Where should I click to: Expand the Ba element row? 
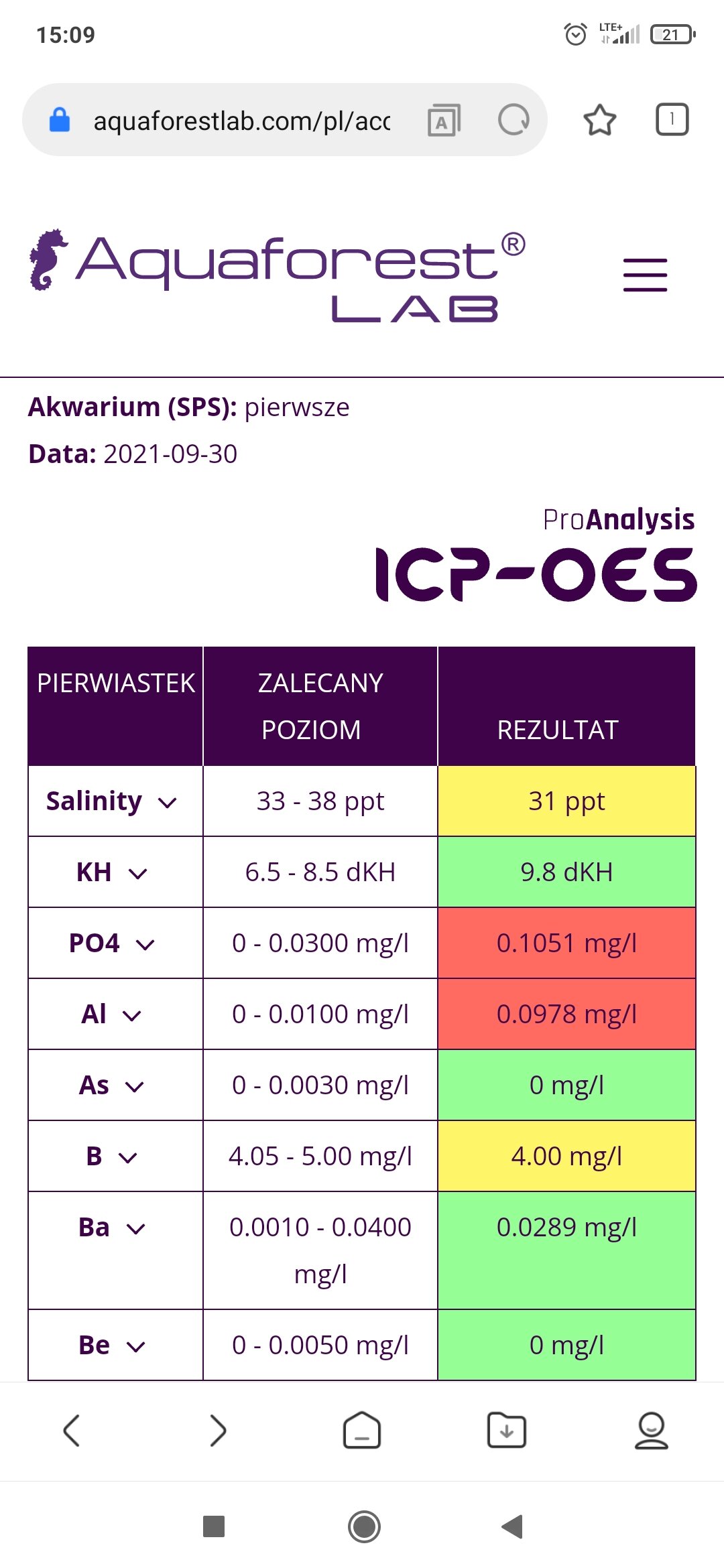[136, 1228]
